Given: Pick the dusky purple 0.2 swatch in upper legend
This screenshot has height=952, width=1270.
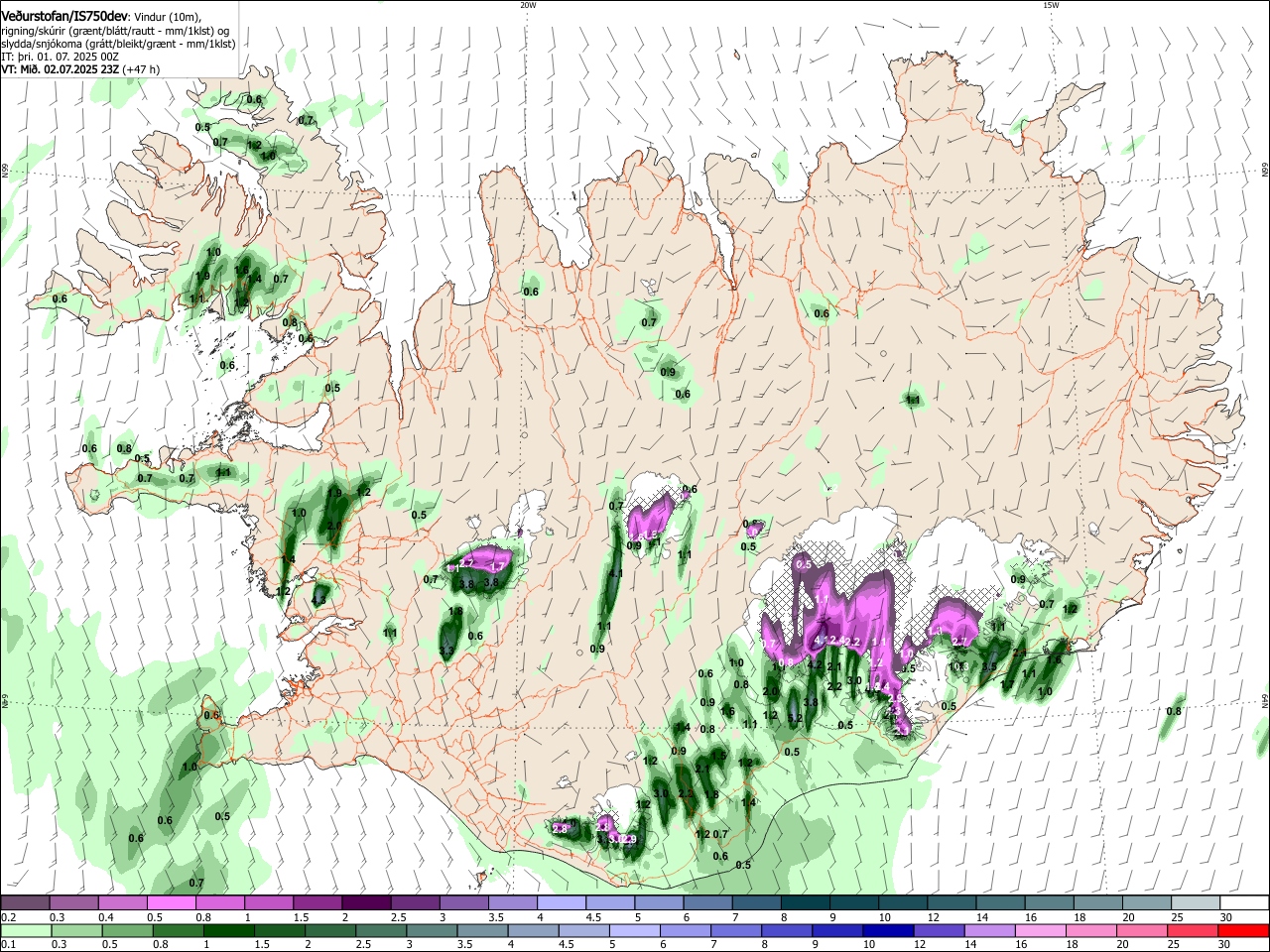Looking at the screenshot, I should click(x=25, y=903).
